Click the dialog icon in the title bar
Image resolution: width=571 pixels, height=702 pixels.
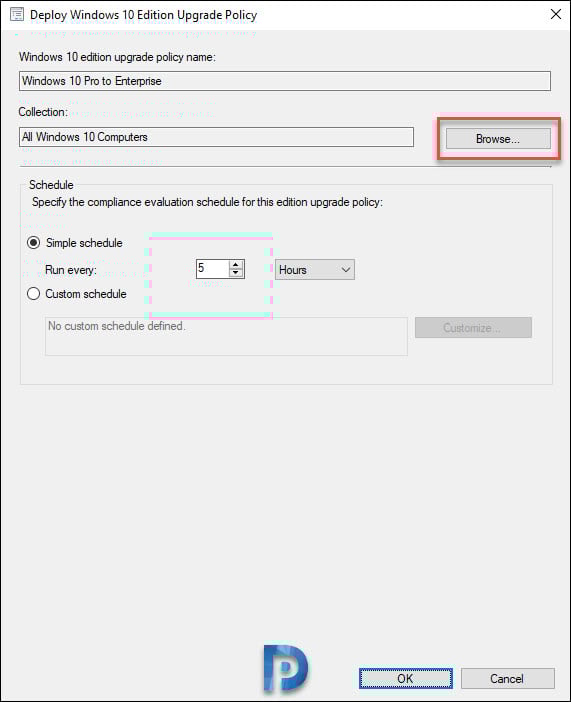point(17,14)
